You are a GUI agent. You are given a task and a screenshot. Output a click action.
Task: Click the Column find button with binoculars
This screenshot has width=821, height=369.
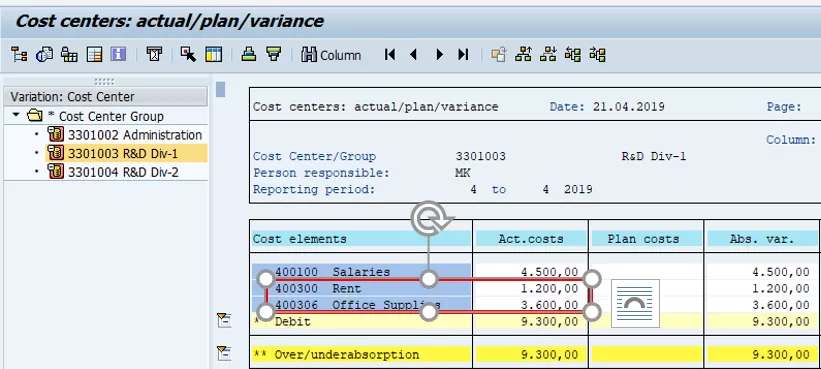(x=331, y=55)
